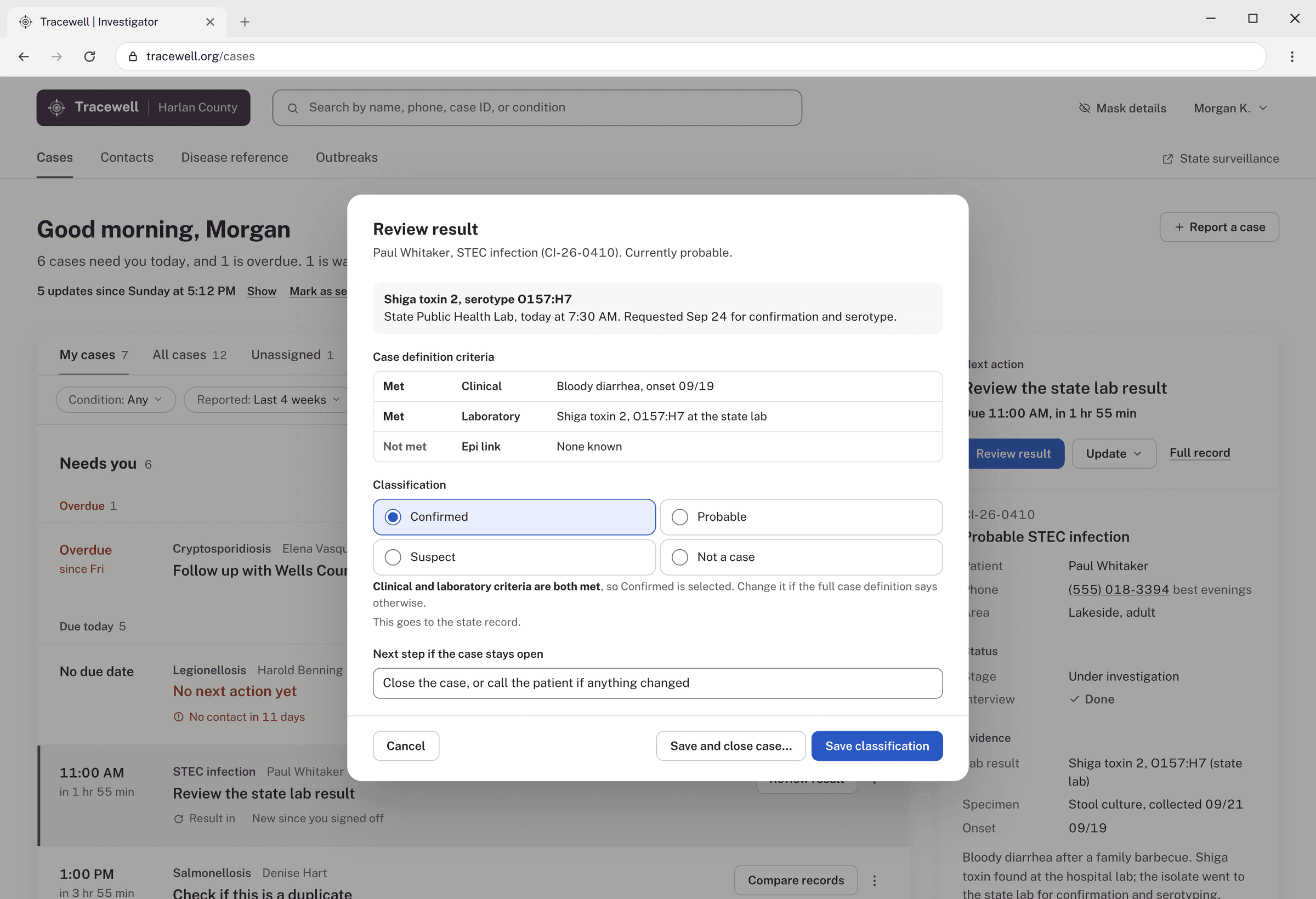Click the Tracewell target logo
Viewport: 1316px width, 899px height.
(x=56, y=107)
